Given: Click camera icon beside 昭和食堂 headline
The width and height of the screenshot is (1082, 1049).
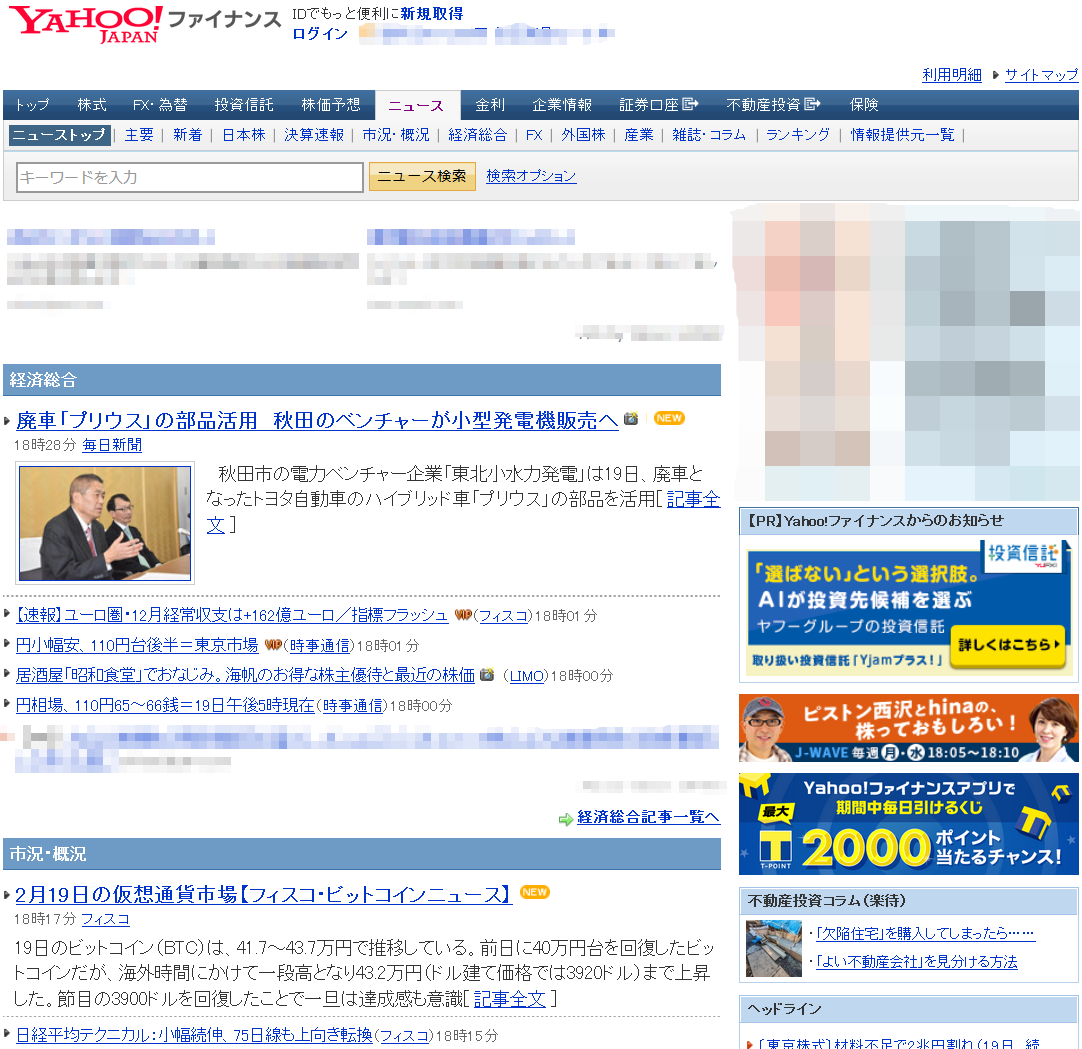Looking at the screenshot, I should click(x=487, y=674).
